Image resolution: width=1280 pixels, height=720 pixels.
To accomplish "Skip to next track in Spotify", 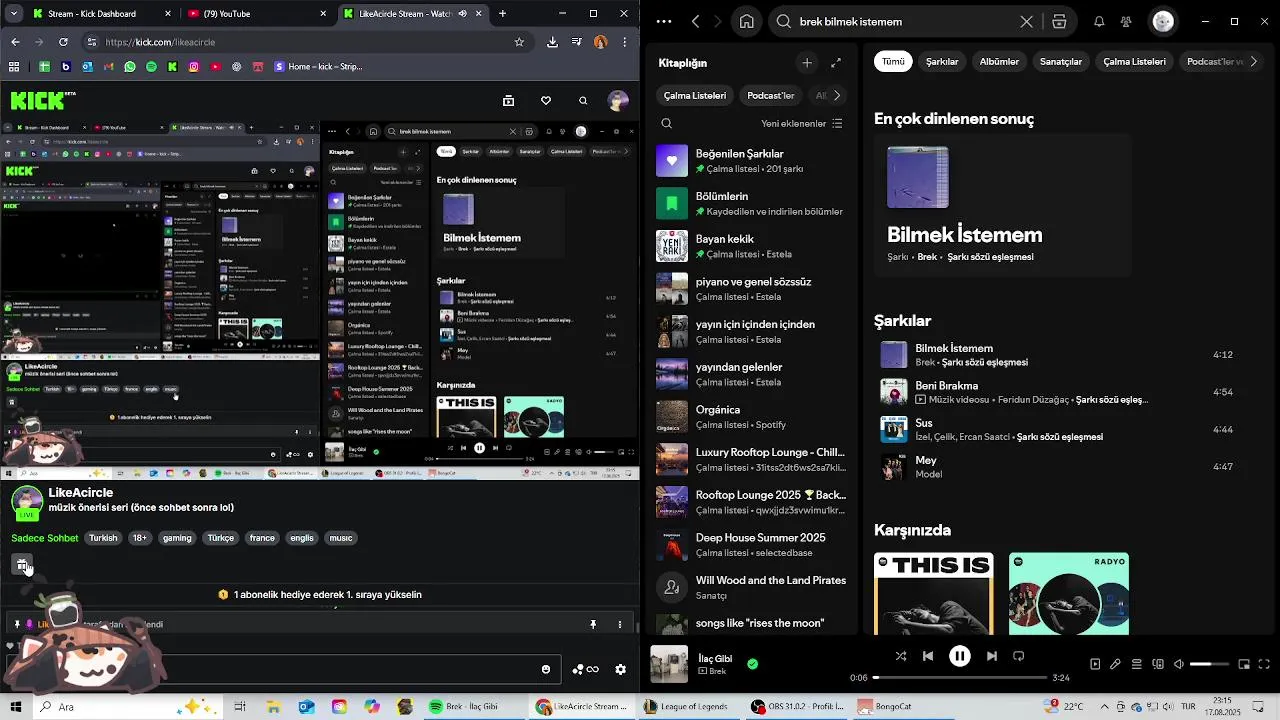I will [x=991, y=656].
